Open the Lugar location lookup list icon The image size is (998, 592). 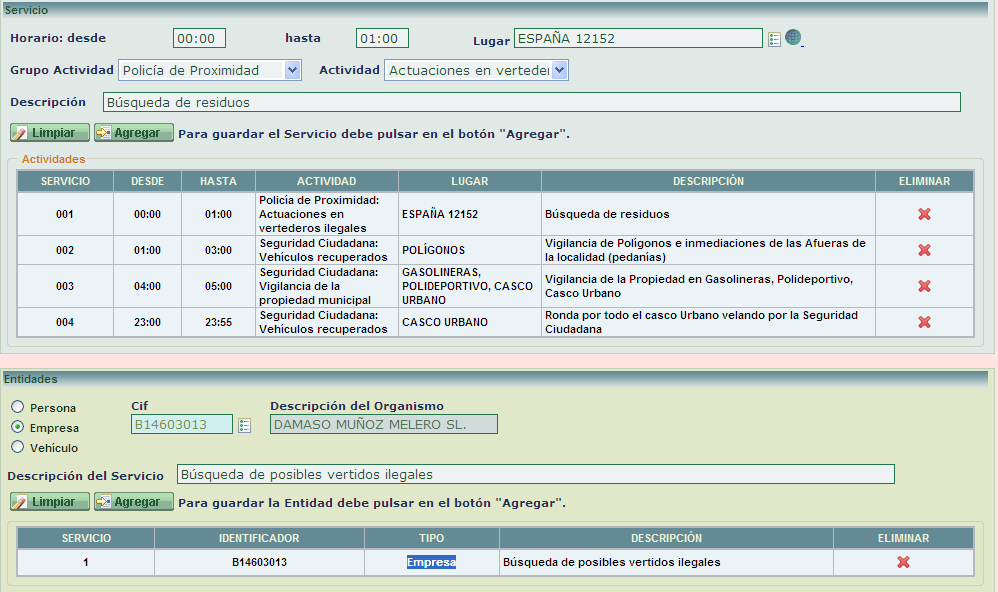pos(775,38)
